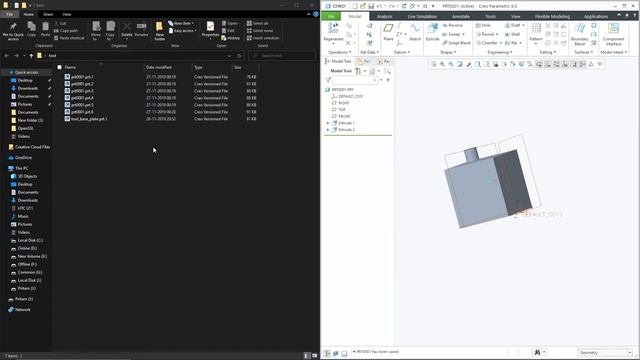
Task: Switch to the Analysis tab in Creo
Action: 384,16
